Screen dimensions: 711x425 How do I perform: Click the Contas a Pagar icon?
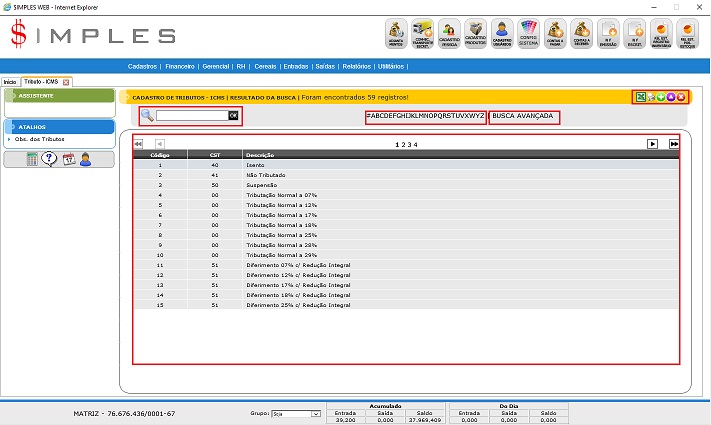click(x=555, y=33)
